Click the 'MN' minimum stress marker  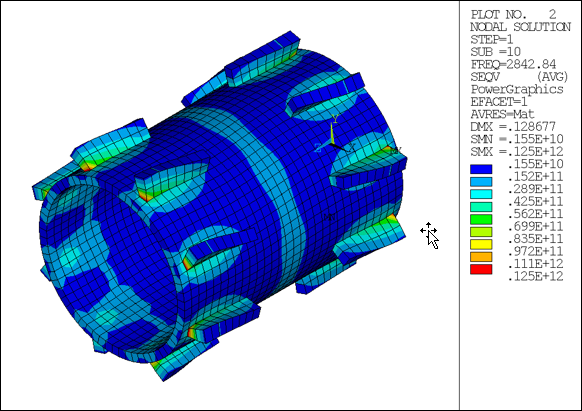pos(329,217)
